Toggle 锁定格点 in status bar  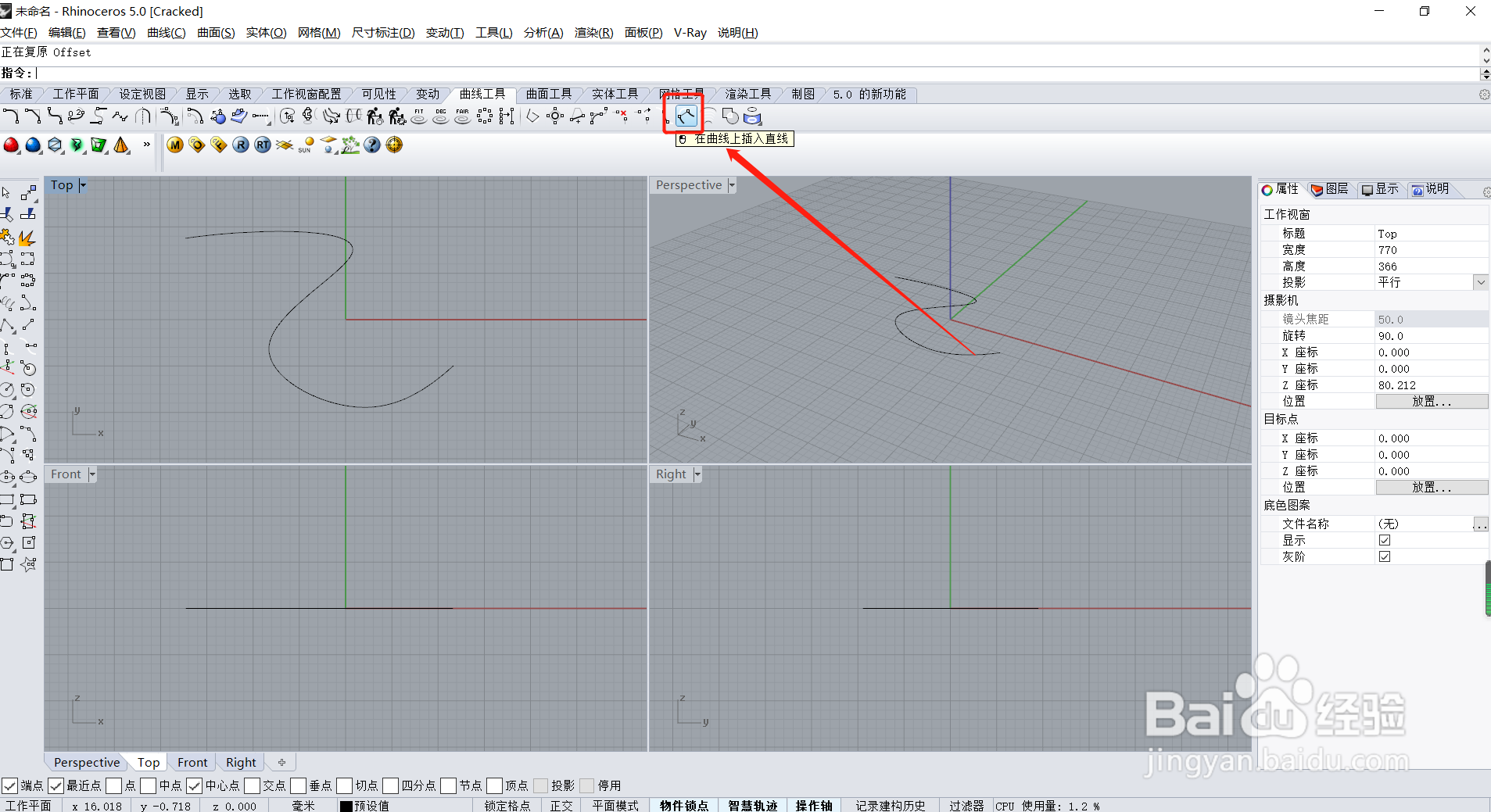tap(507, 806)
